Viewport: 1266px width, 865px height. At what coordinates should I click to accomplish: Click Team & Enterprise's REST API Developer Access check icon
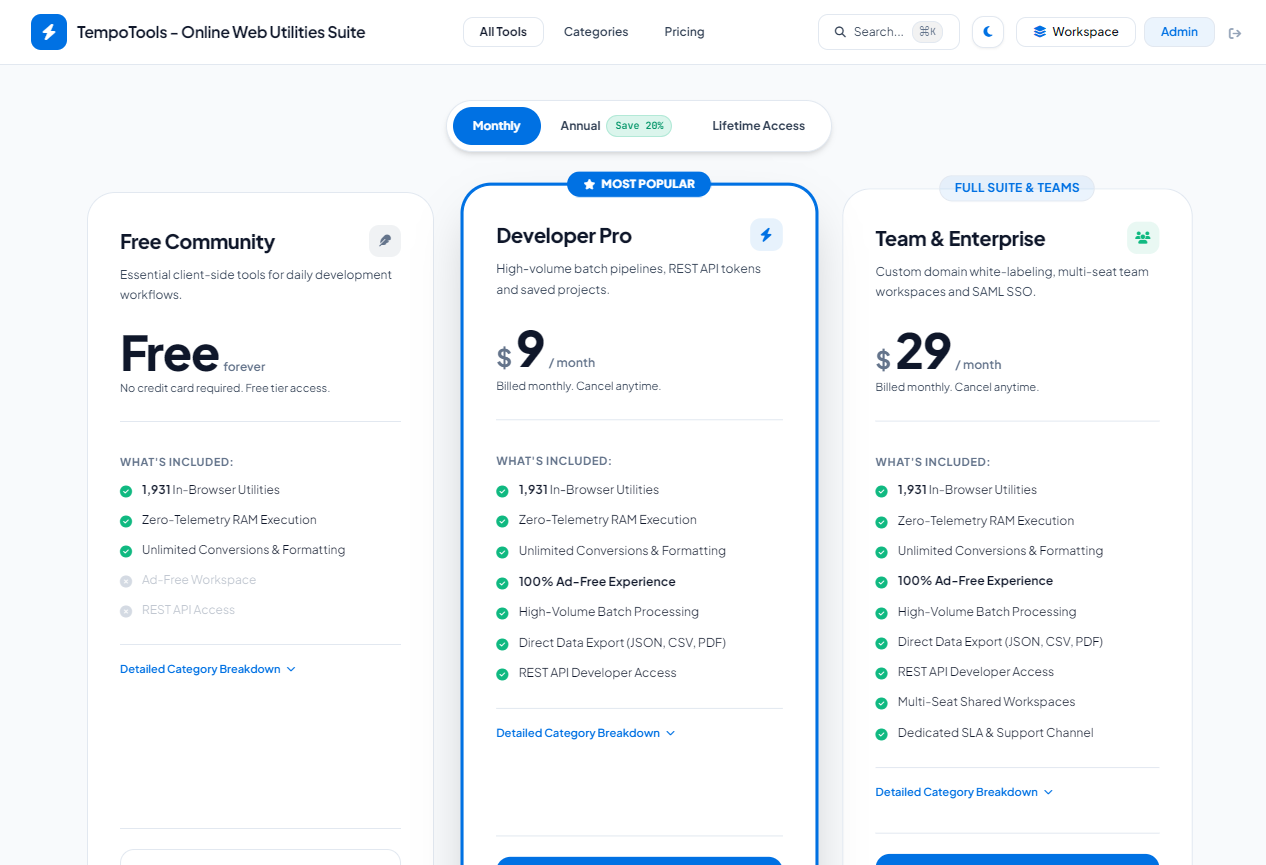[x=882, y=673]
